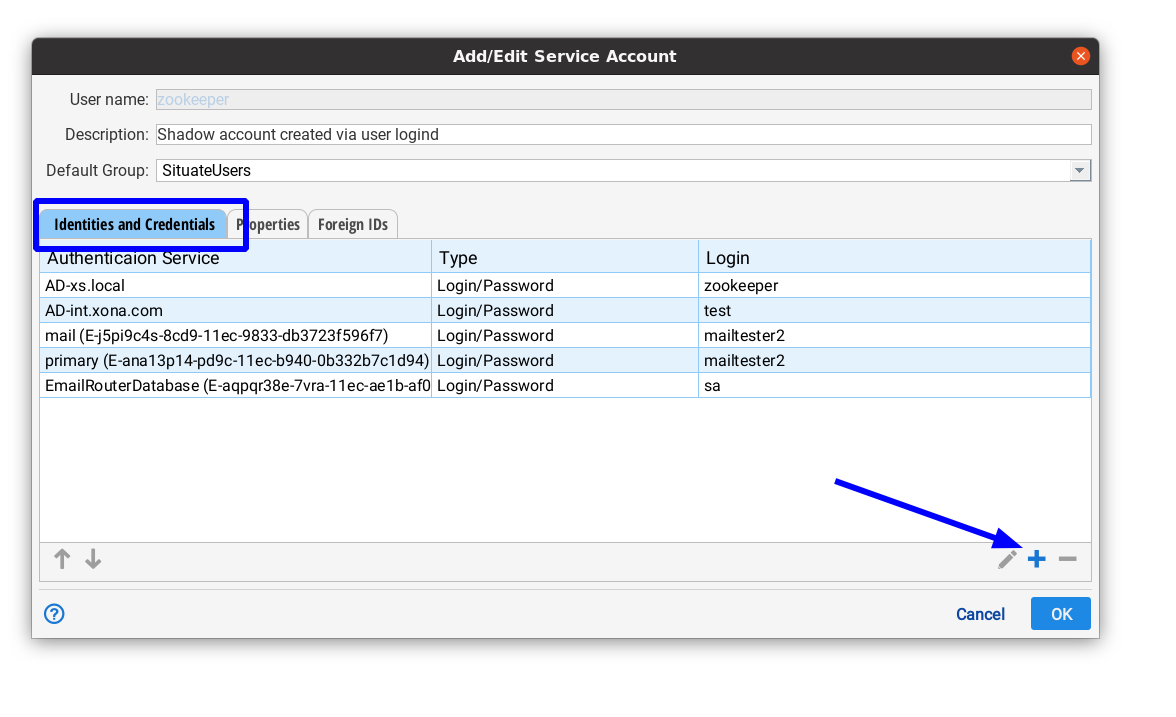Click the Type column header
Viewport: 1176px width, 717px height.
[565, 258]
